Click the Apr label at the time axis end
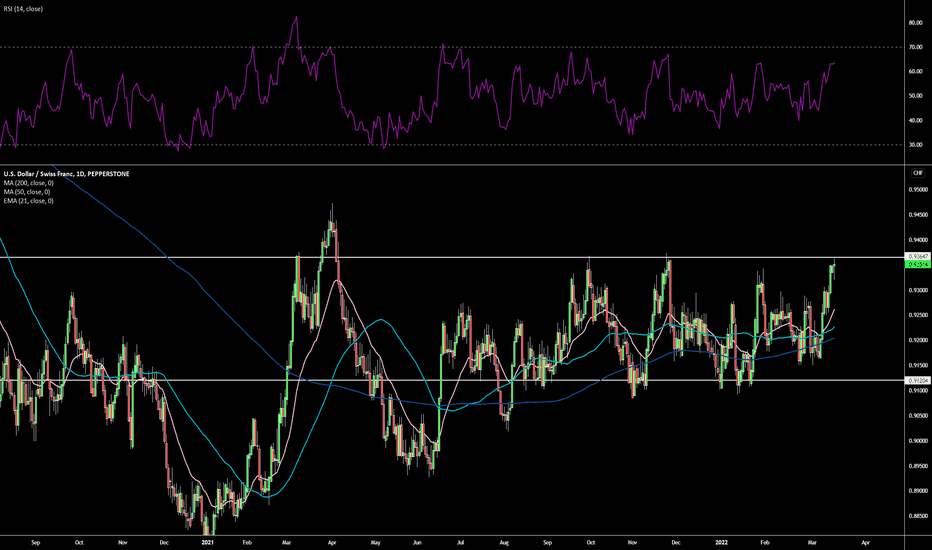Image resolution: width=932 pixels, height=550 pixels. coord(865,542)
